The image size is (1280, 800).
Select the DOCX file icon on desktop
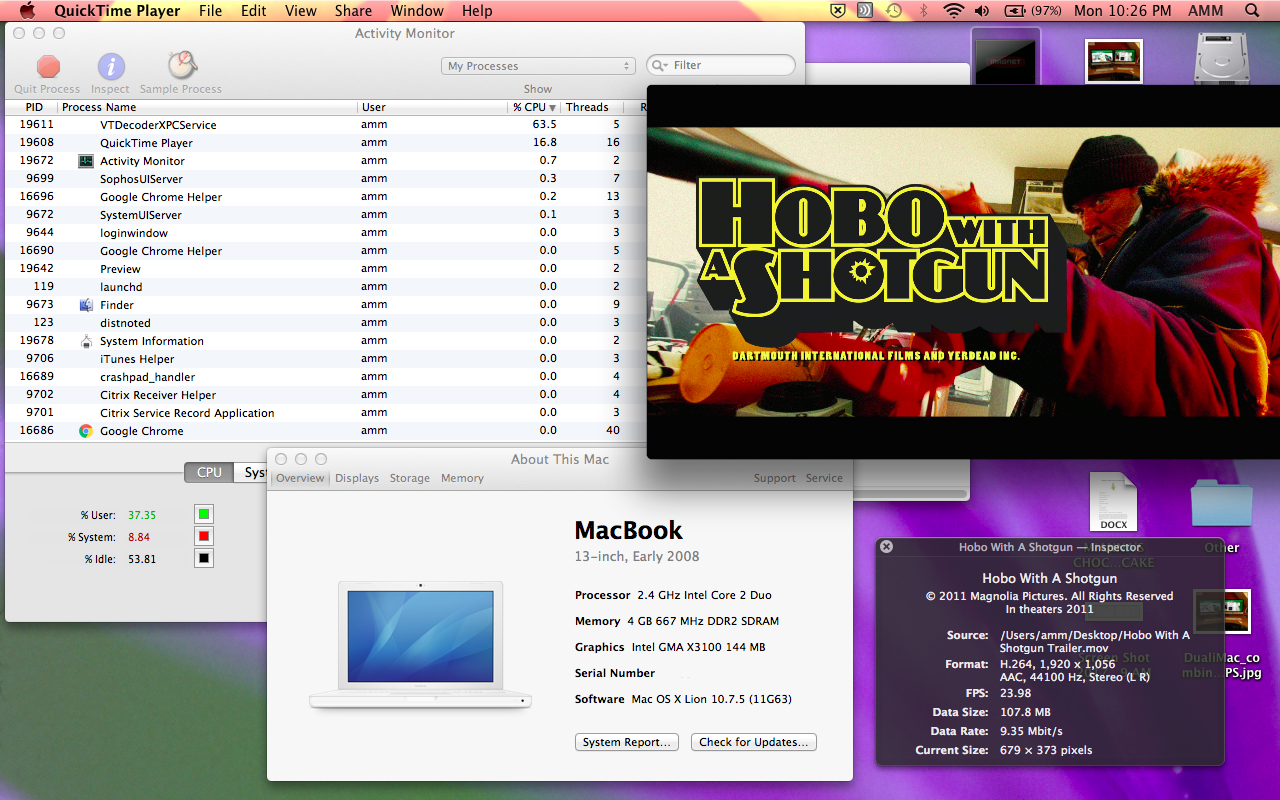1113,502
